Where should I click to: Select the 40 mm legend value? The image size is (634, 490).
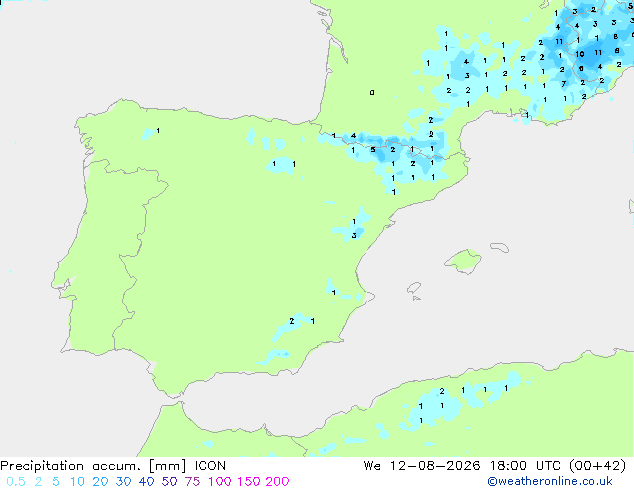[146, 482]
